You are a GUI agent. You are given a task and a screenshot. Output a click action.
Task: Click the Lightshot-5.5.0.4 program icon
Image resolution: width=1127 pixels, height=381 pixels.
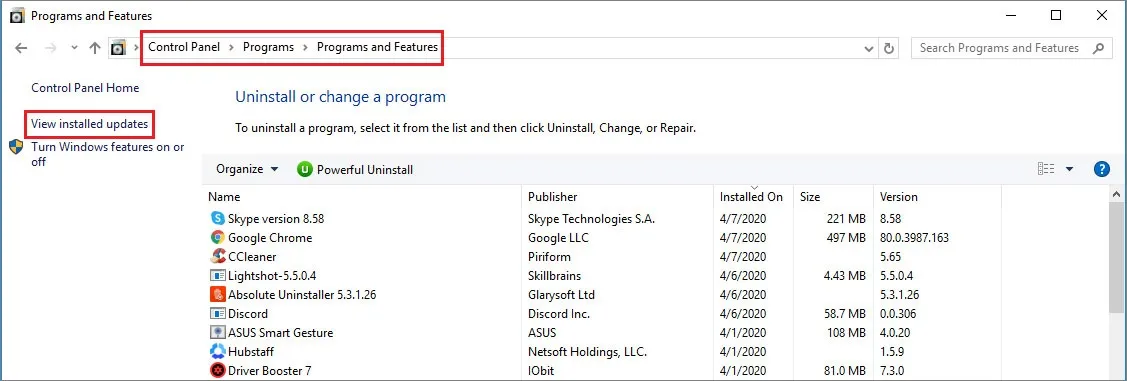[217, 275]
